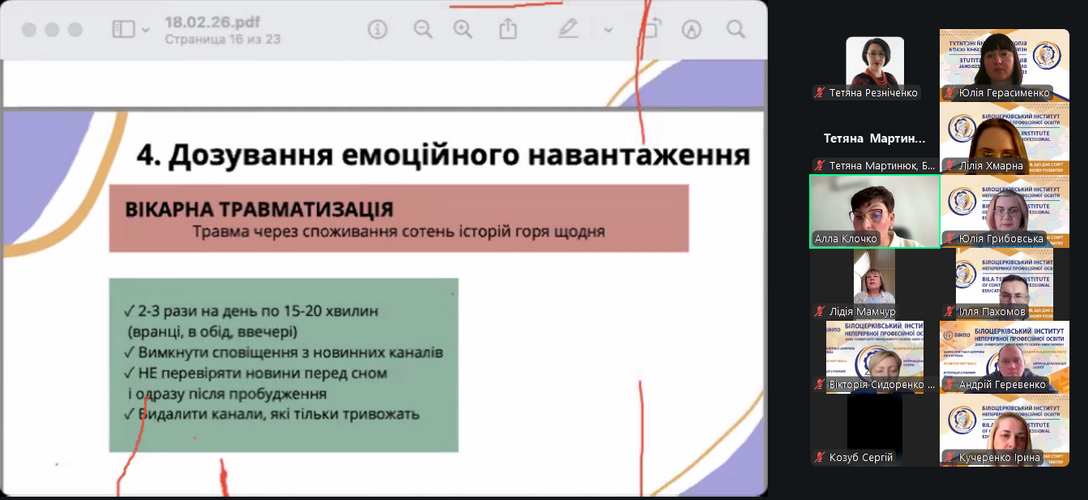Rotate the page using toolbar icon

[x=650, y=30]
